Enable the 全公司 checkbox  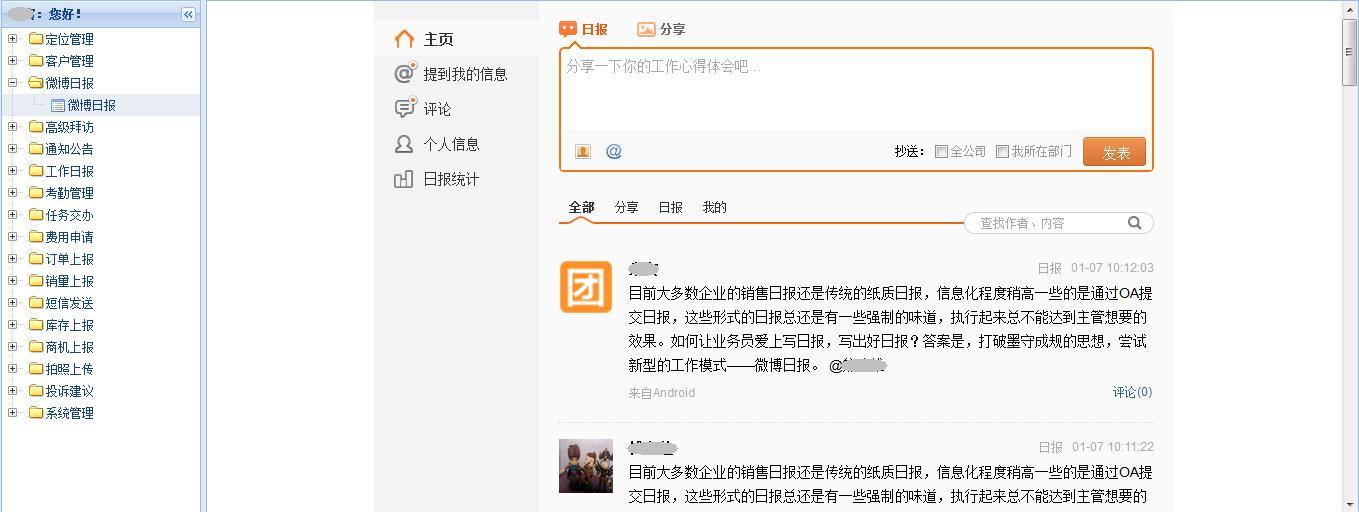(x=941, y=152)
